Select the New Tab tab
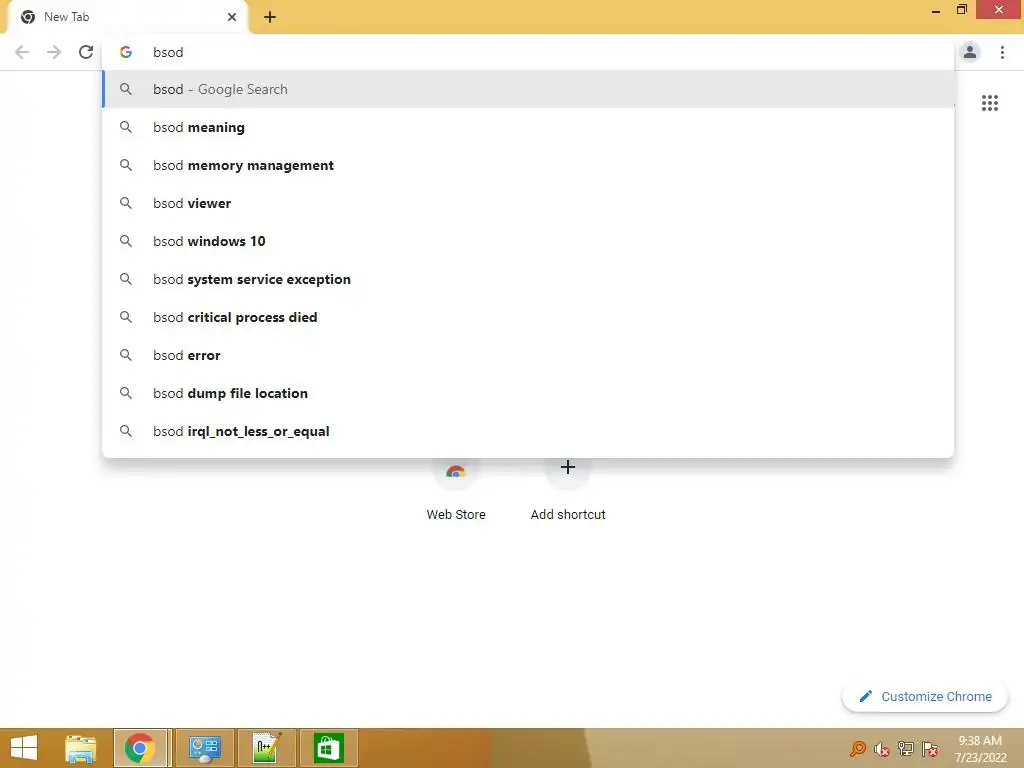Viewport: 1024px width, 768px height. [127, 17]
